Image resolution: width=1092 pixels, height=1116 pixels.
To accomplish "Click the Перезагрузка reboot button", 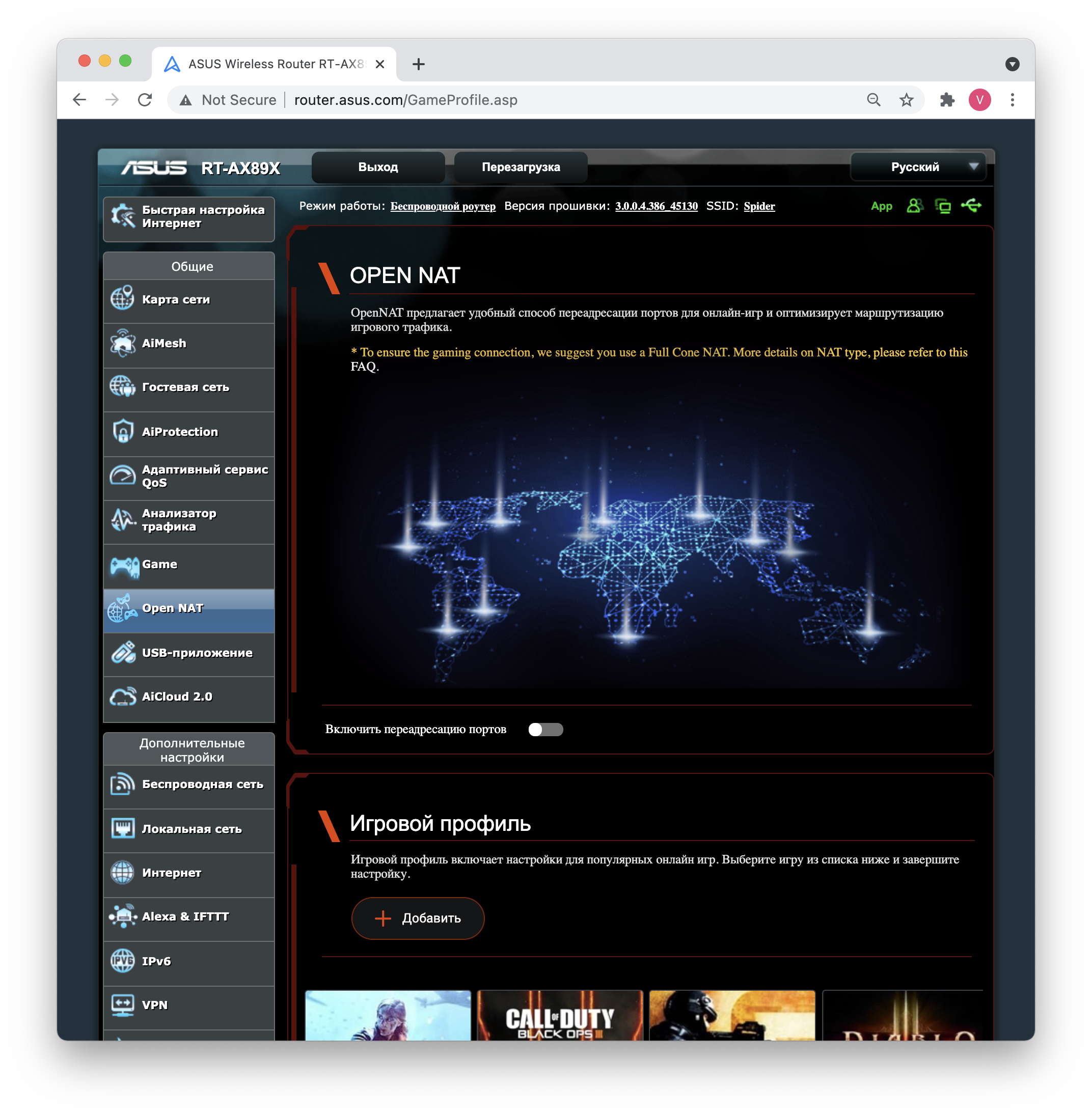I will pos(521,167).
